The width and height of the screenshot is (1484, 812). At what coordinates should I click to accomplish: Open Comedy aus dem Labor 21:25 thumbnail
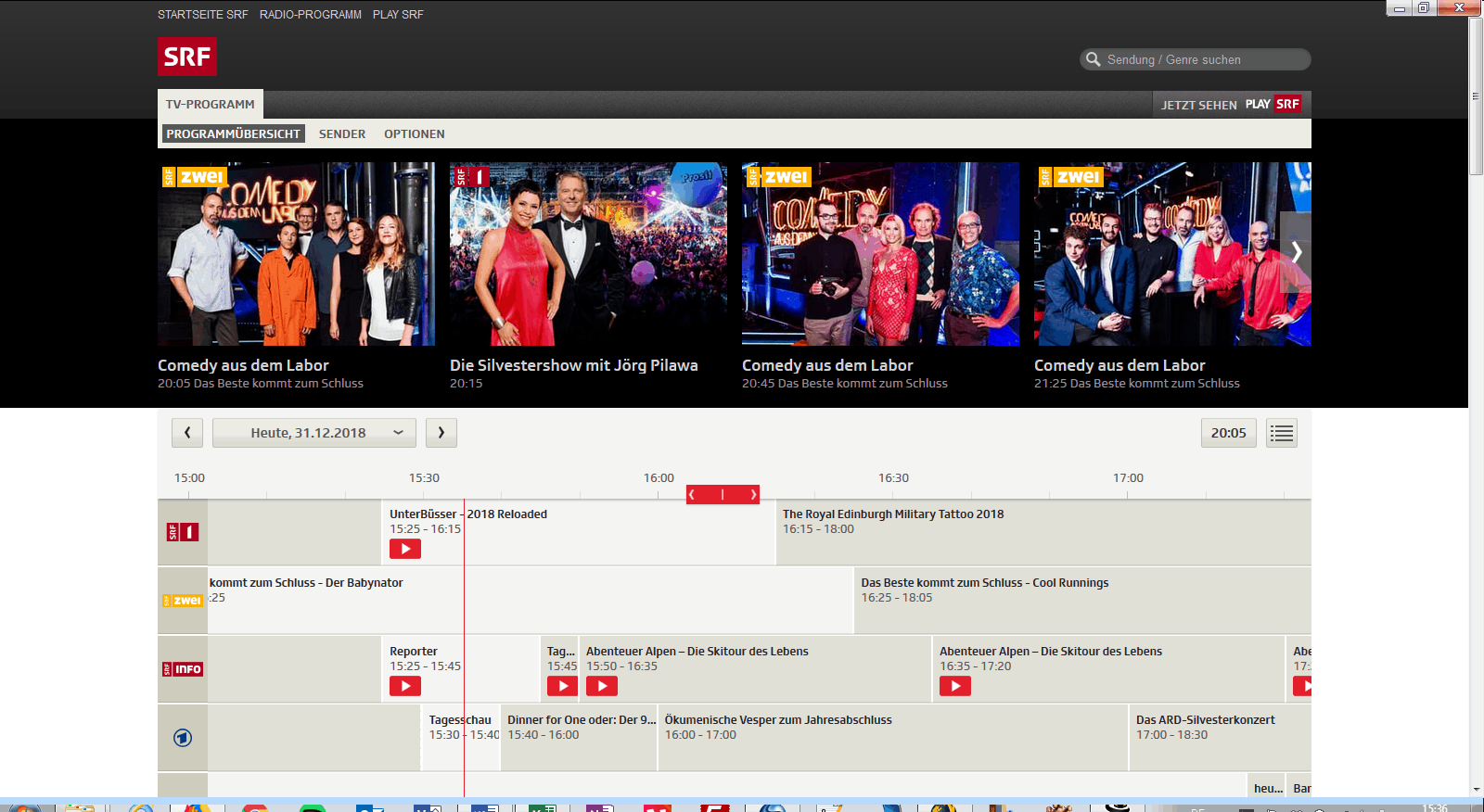point(1172,254)
